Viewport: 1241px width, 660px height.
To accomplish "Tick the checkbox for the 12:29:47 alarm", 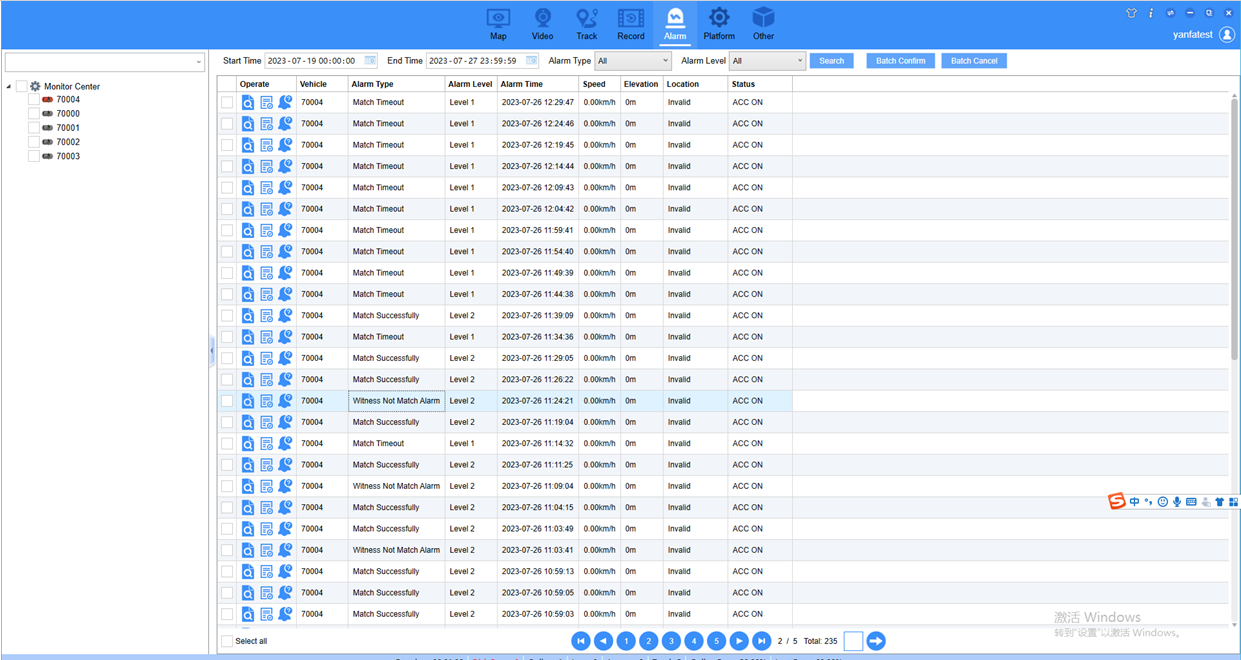I will click(227, 102).
